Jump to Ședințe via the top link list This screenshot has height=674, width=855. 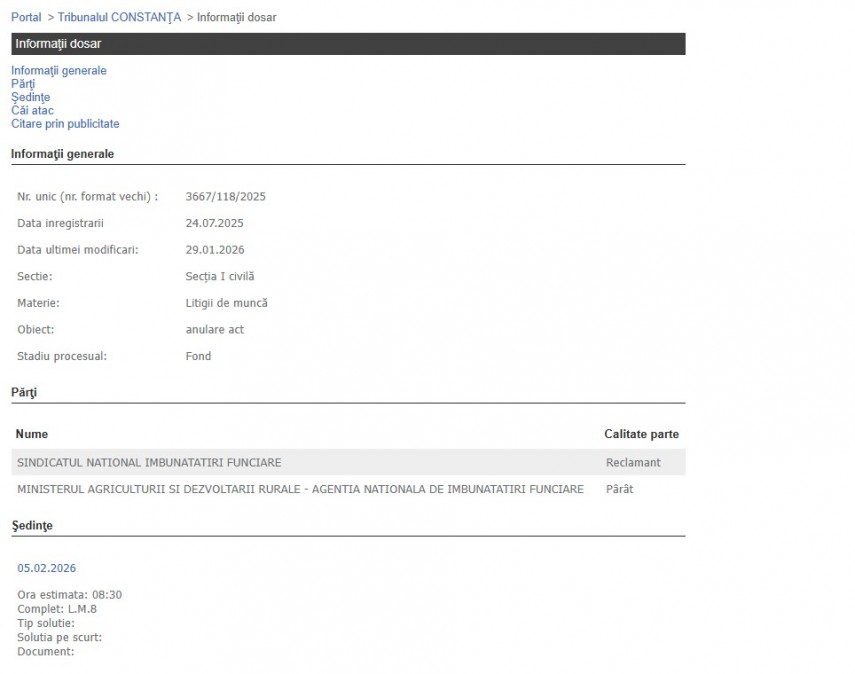[30, 97]
